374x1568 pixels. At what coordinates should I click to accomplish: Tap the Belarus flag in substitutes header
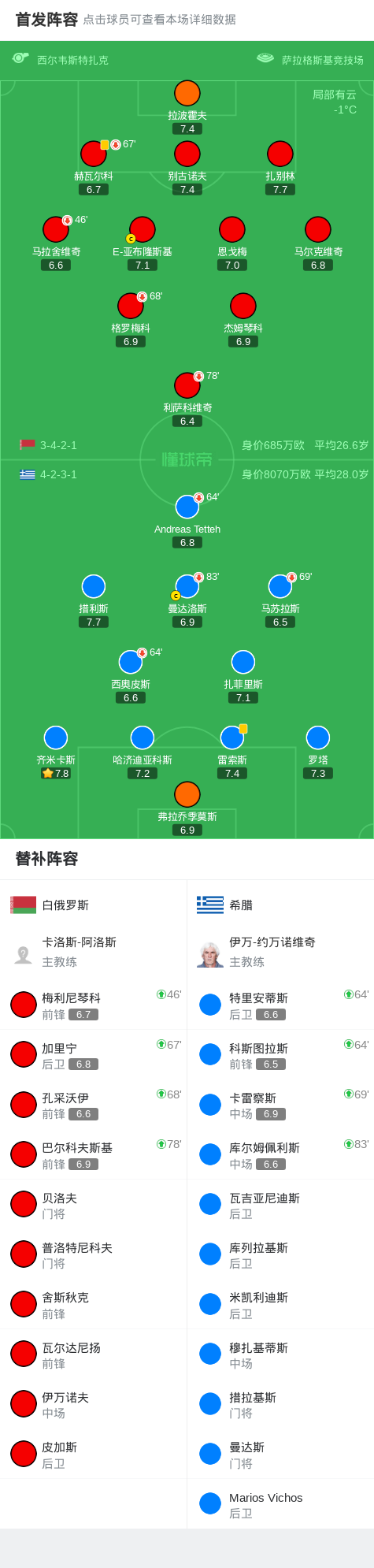[x=24, y=905]
